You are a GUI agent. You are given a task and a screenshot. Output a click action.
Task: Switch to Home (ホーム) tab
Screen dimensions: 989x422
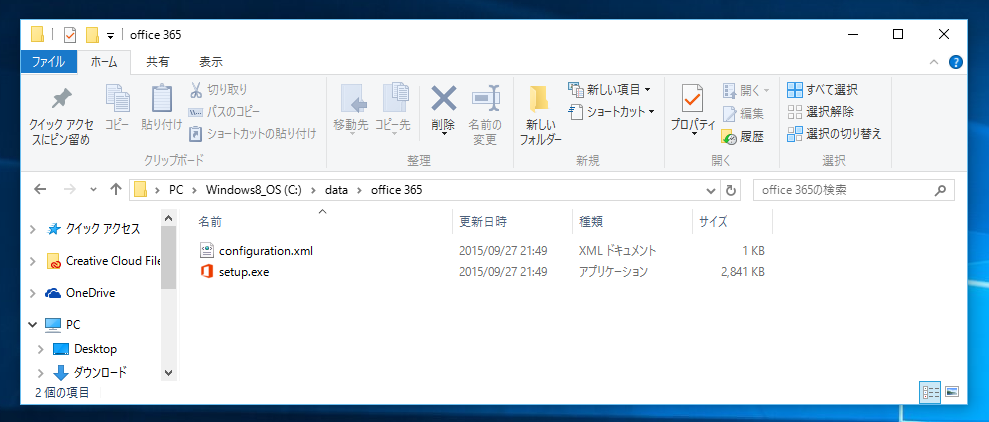[x=104, y=62]
